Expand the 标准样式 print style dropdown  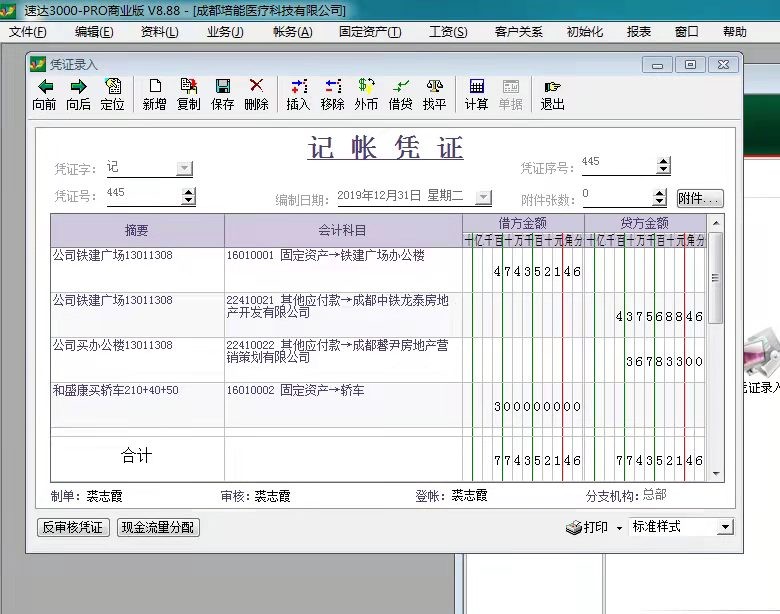pos(725,527)
